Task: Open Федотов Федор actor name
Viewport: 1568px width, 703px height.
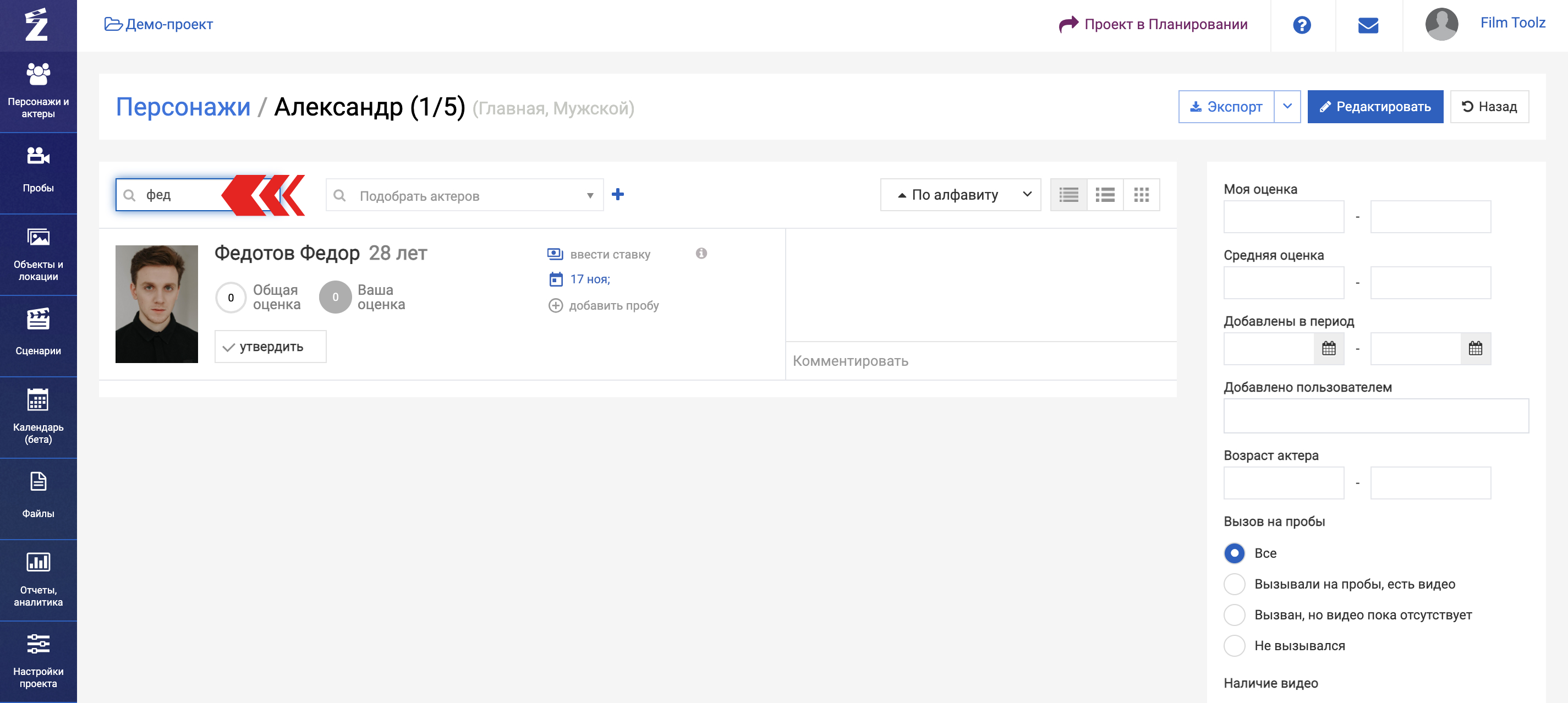Action: pyautogui.click(x=287, y=252)
